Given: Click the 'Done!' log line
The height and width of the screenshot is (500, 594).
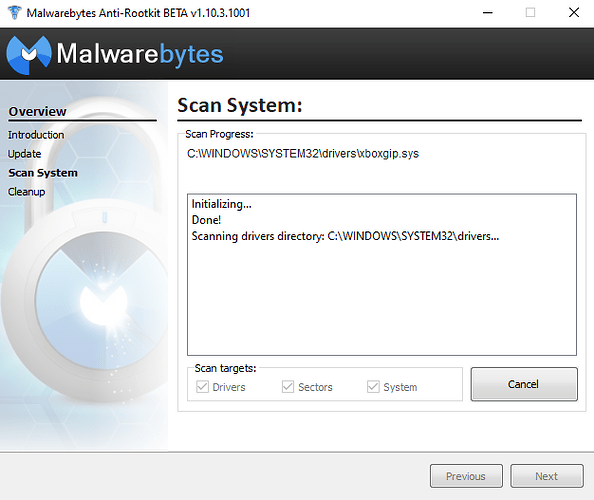Looking at the screenshot, I should point(206,220).
